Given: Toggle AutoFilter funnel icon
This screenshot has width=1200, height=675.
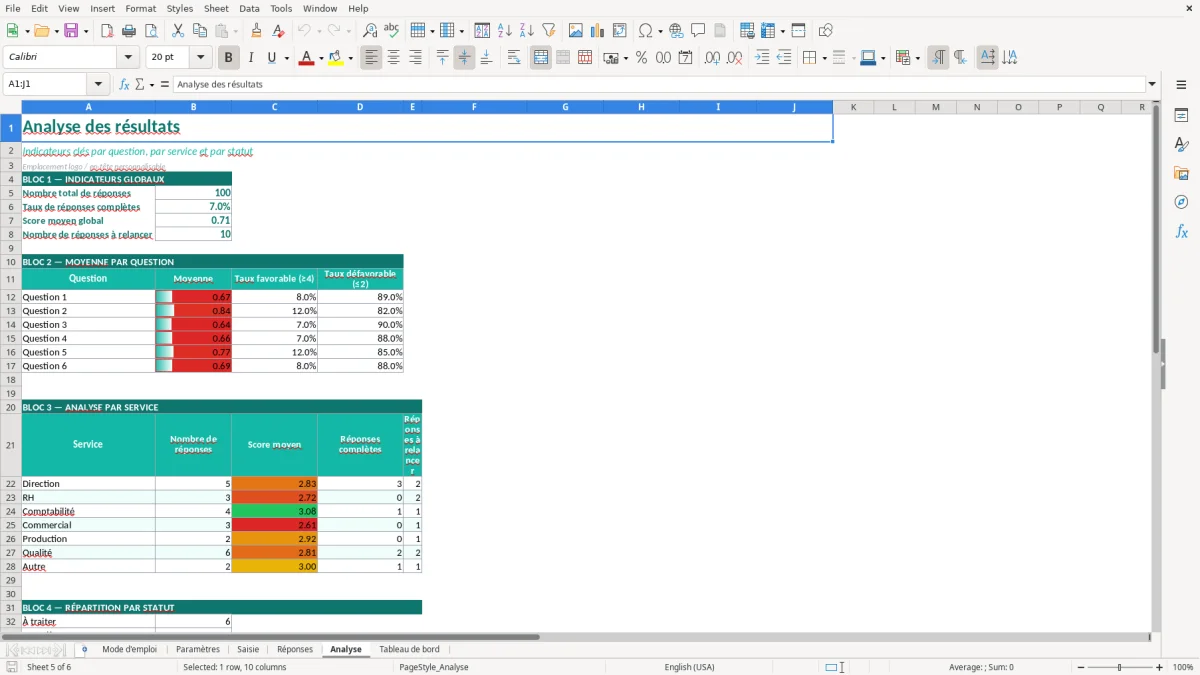Looking at the screenshot, I should point(548,31).
